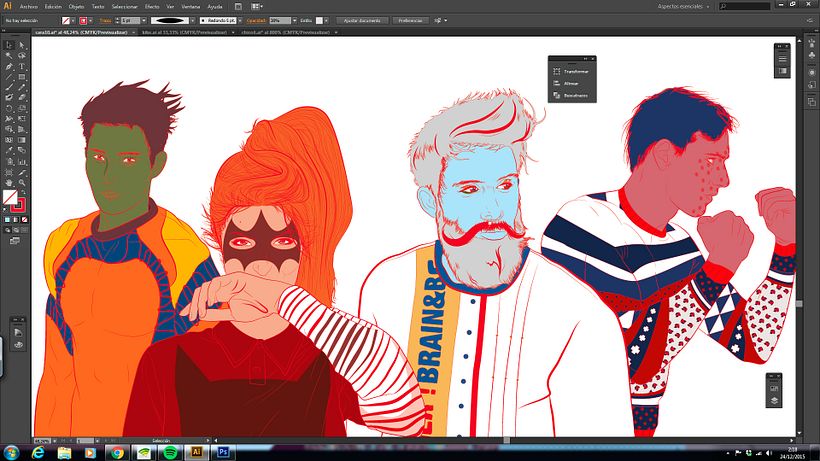Open Buscatrazos panel in floating dock
This screenshot has width=820, height=461.
[572, 96]
